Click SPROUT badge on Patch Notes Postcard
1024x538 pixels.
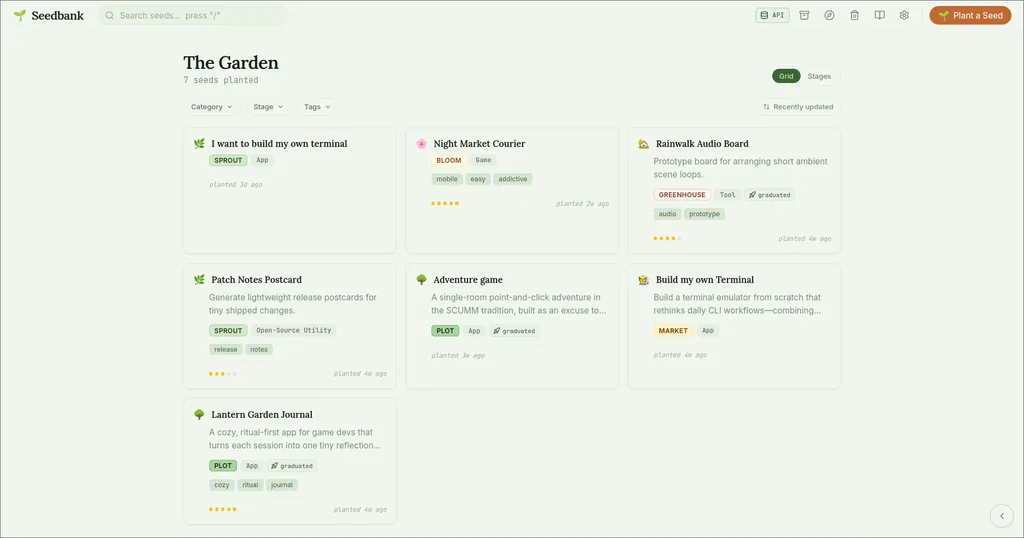click(x=228, y=330)
